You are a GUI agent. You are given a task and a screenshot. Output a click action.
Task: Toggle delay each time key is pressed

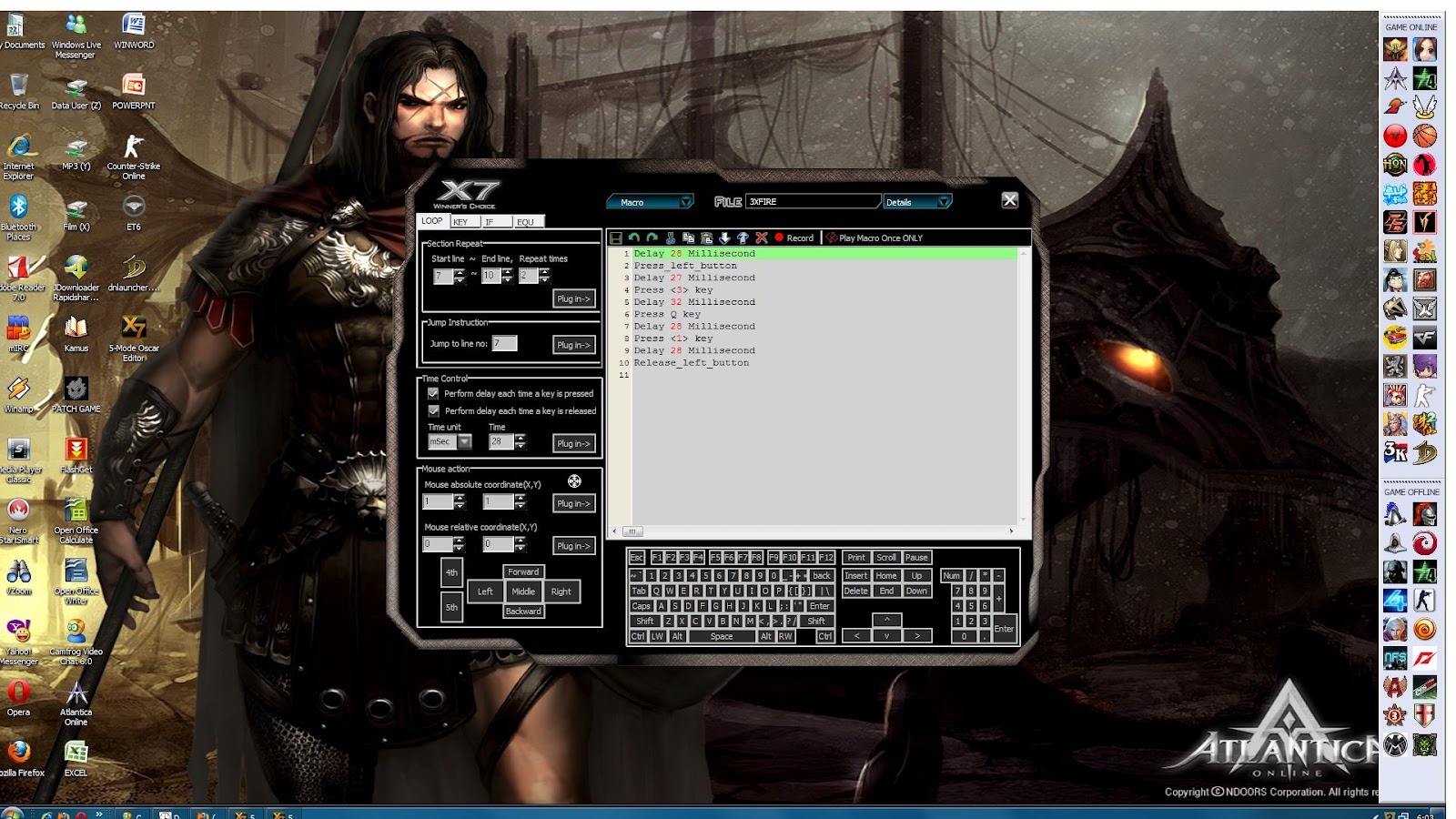click(433, 393)
